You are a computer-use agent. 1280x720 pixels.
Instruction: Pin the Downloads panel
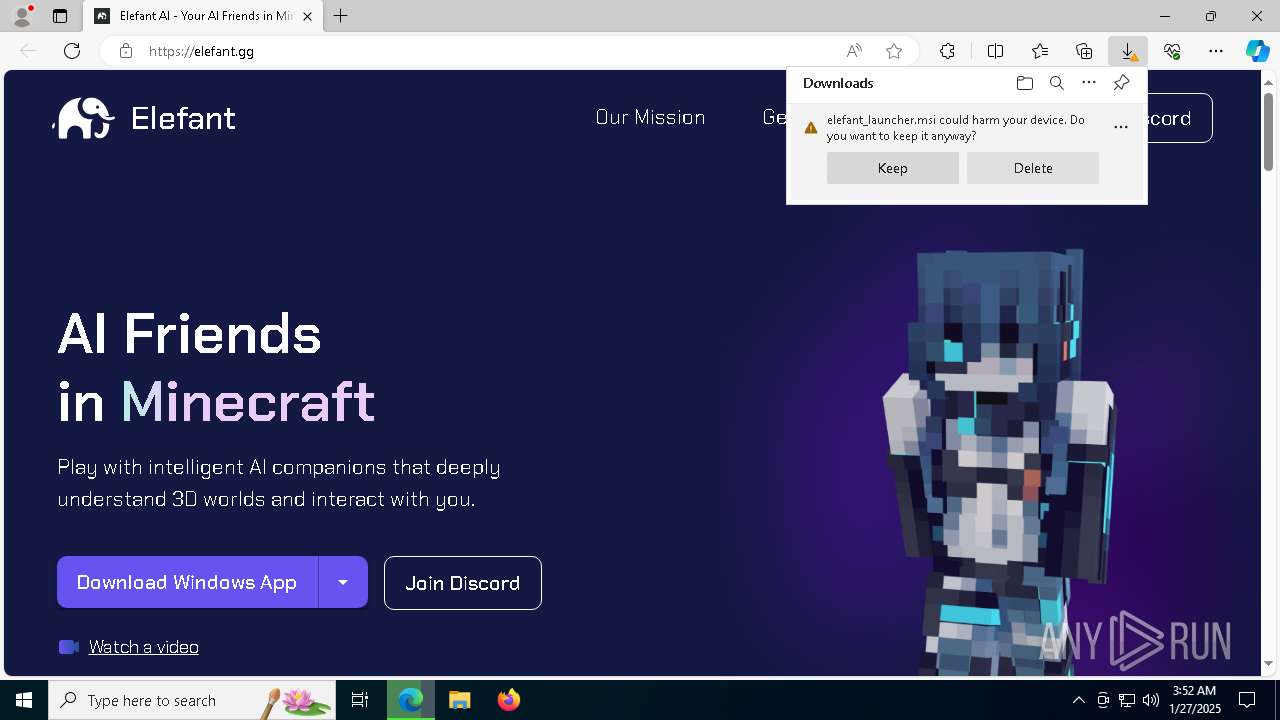[1121, 83]
